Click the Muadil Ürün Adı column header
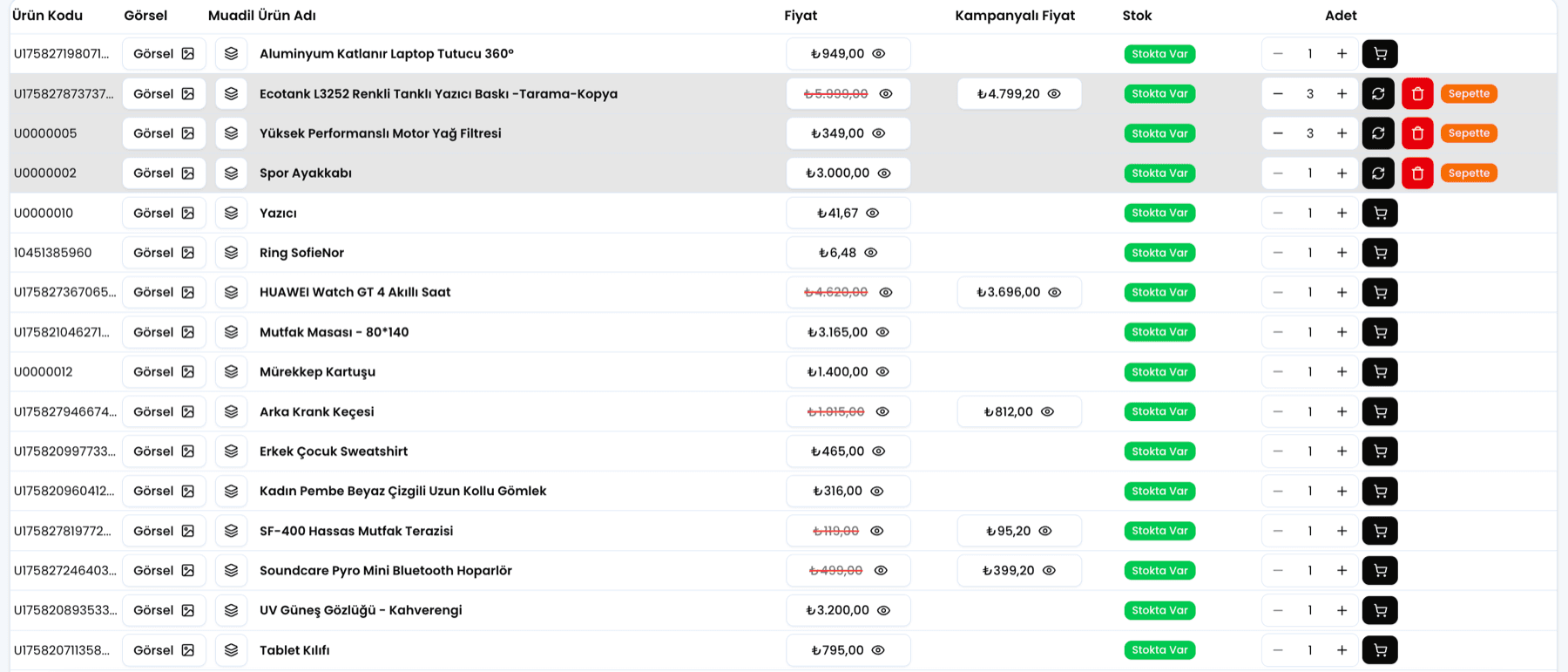The width and height of the screenshot is (1568, 672). (x=262, y=16)
